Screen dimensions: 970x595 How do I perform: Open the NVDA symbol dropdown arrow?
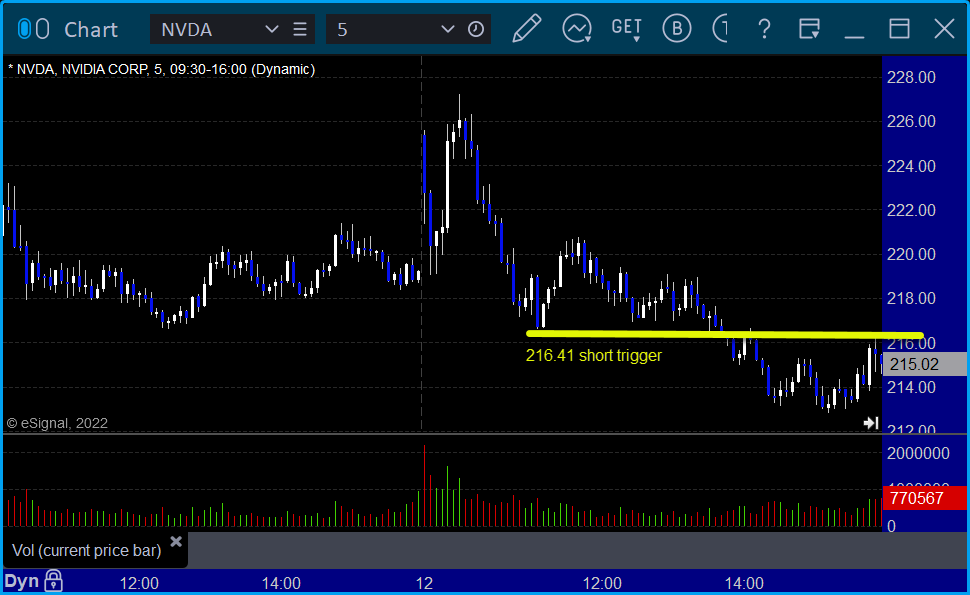[271, 29]
